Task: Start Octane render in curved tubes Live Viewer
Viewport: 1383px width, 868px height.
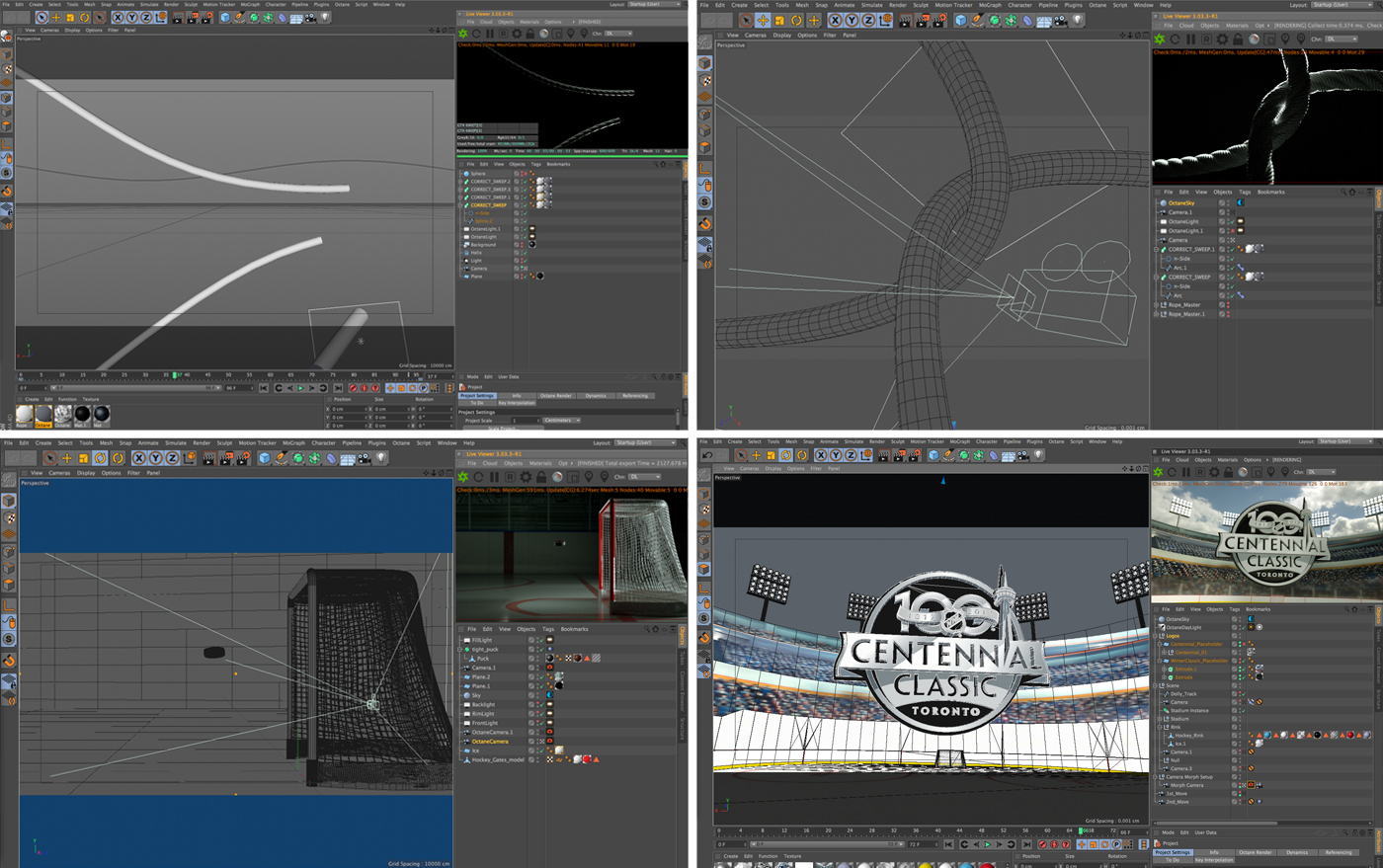Action: (463, 34)
